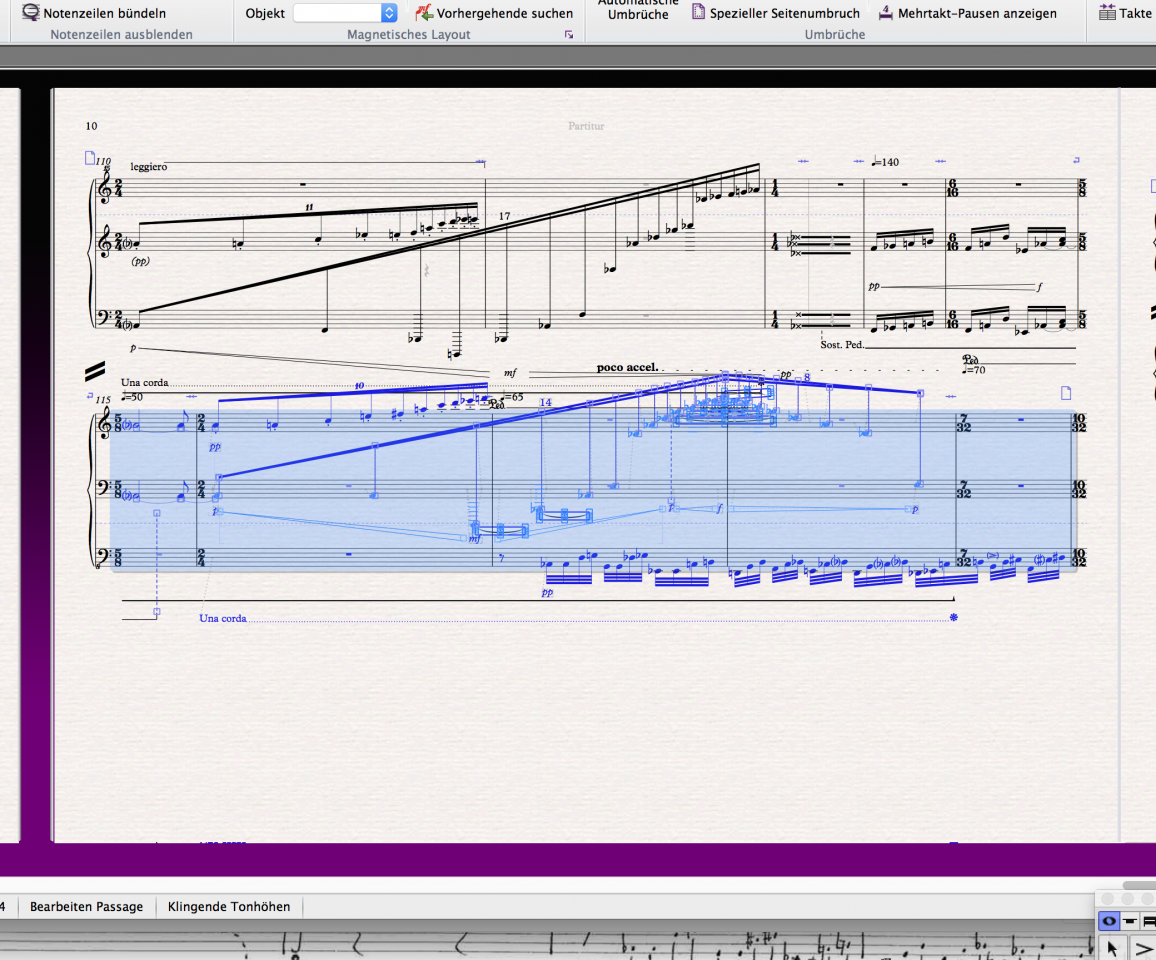Select the 7/32 time signature on the top staff
1156x960 pixels.
click(x=964, y=423)
